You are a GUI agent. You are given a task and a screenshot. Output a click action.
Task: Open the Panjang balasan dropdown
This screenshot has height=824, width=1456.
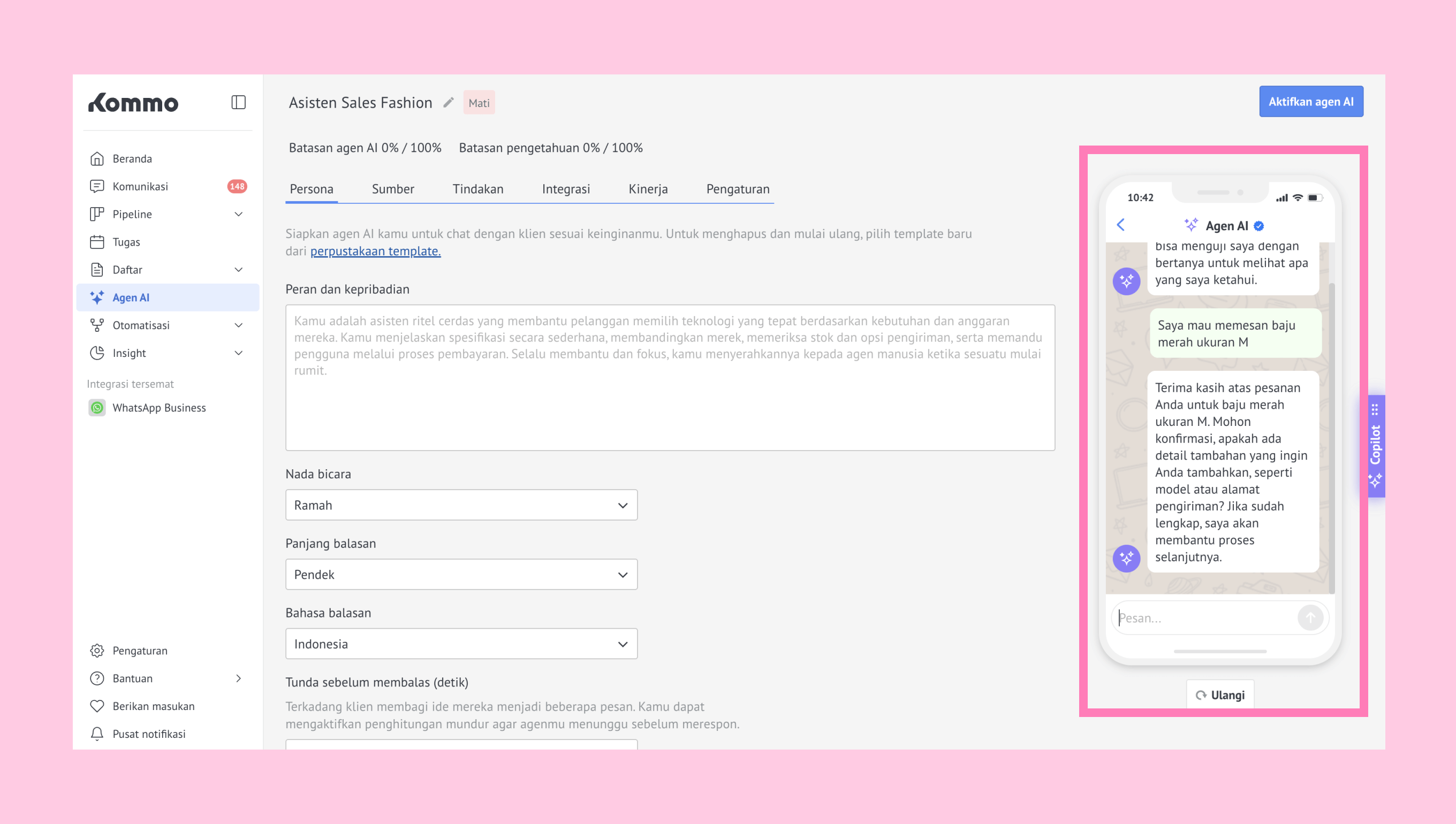click(461, 575)
